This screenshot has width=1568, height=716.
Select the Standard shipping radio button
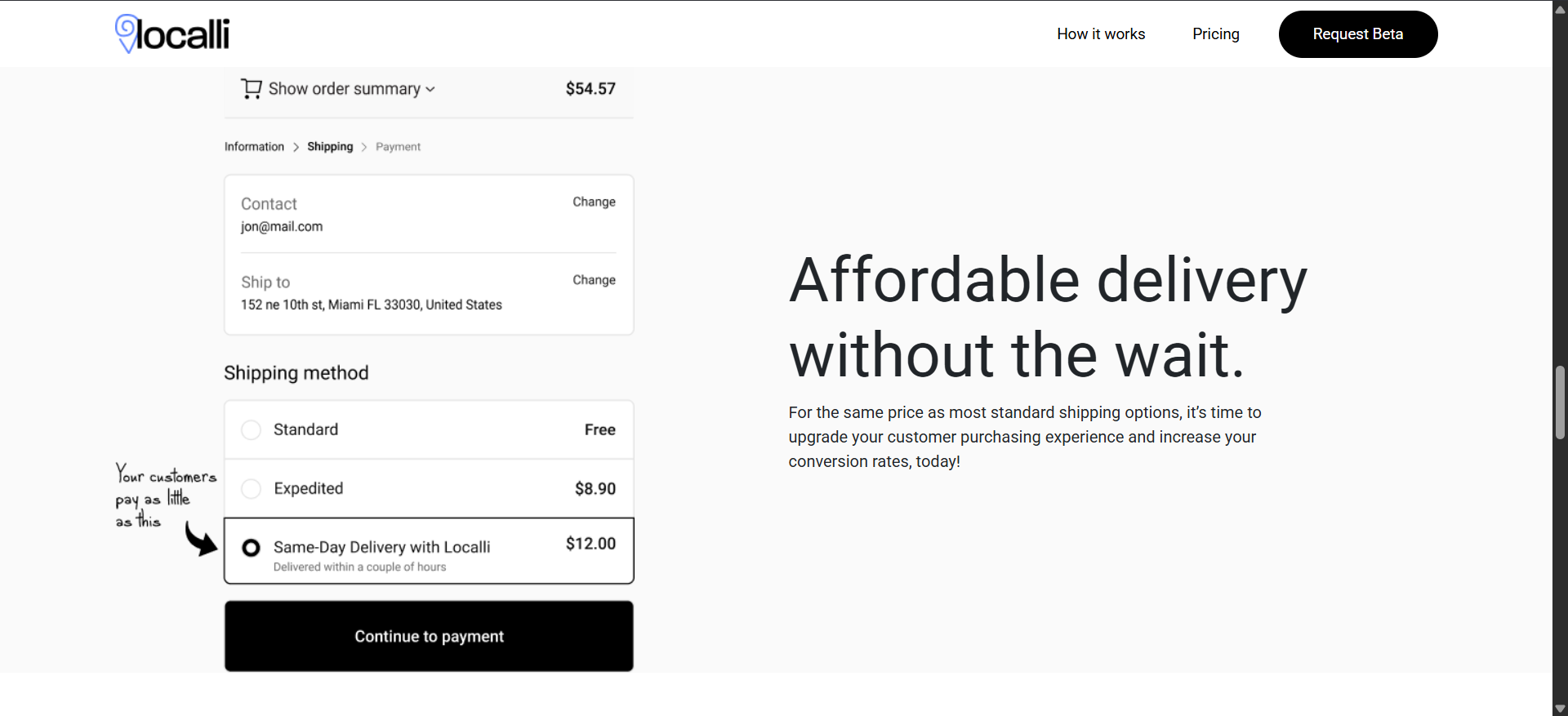[x=252, y=429]
